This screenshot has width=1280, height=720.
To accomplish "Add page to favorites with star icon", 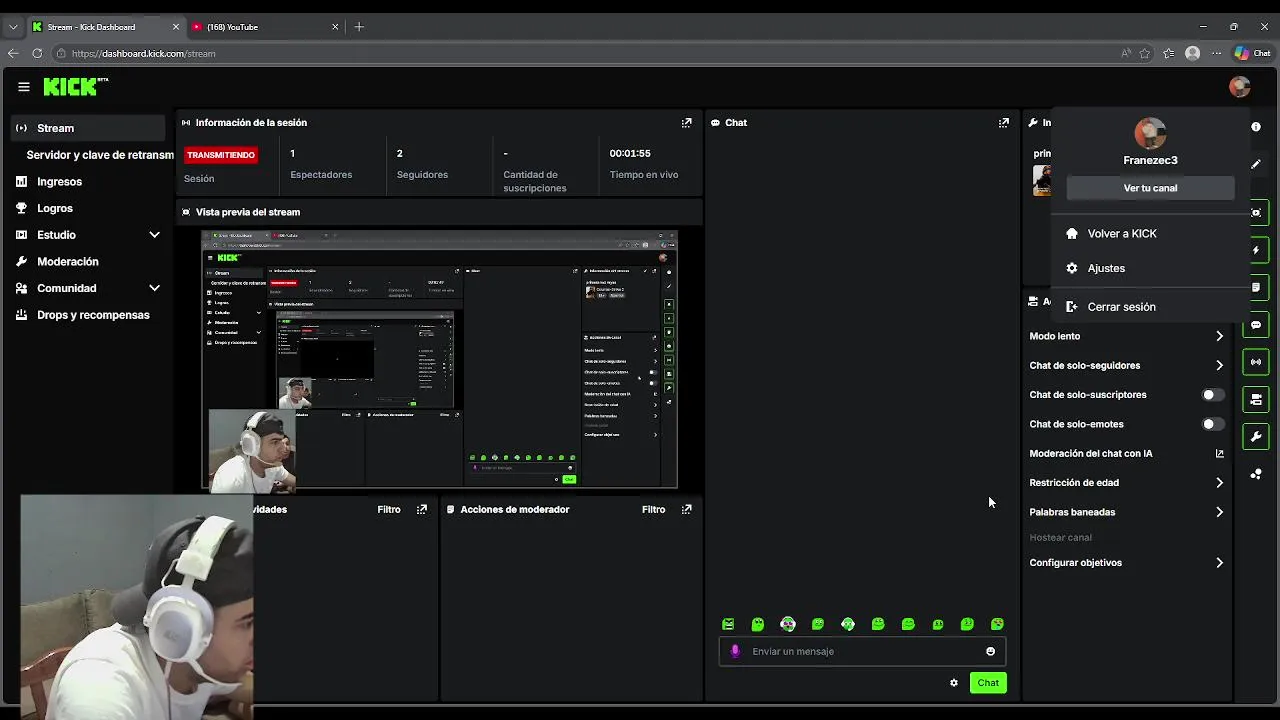I will click(x=1144, y=53).
